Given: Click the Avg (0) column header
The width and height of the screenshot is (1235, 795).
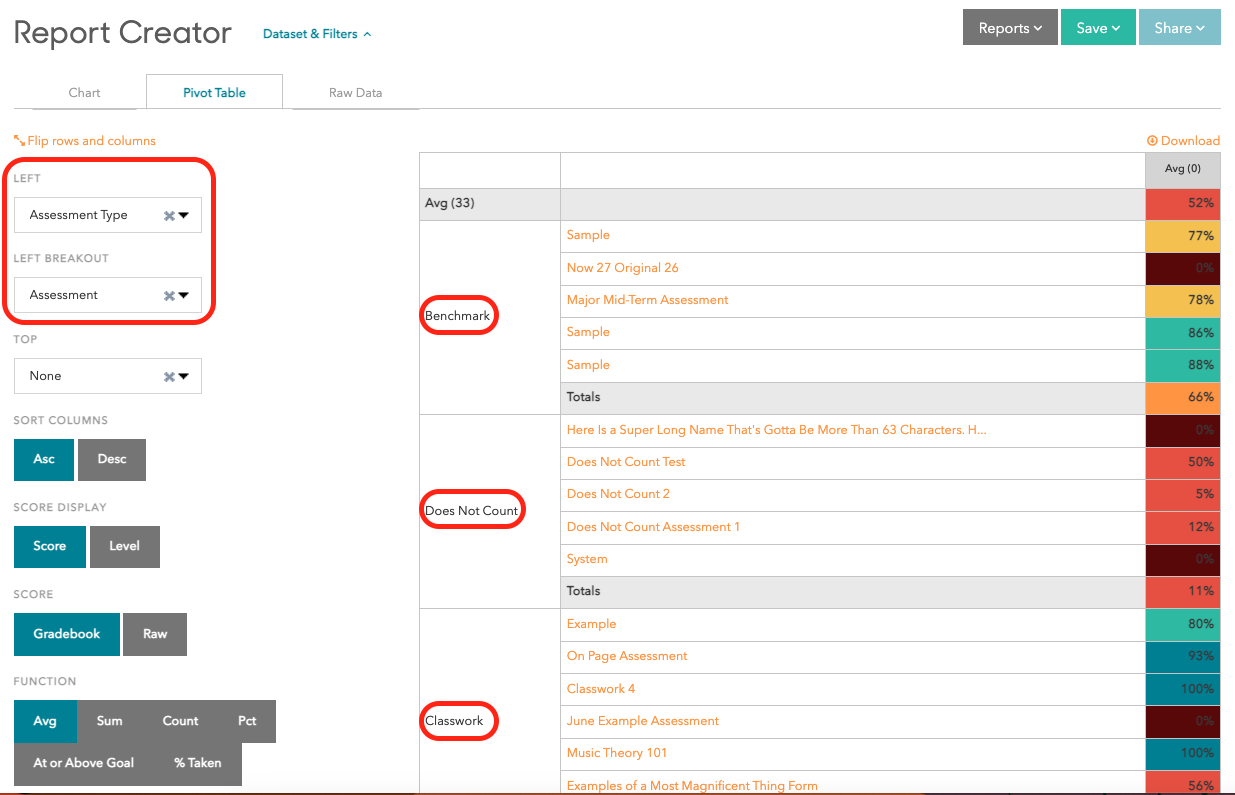Looking at the screenshot, I should pos(1183,169).
